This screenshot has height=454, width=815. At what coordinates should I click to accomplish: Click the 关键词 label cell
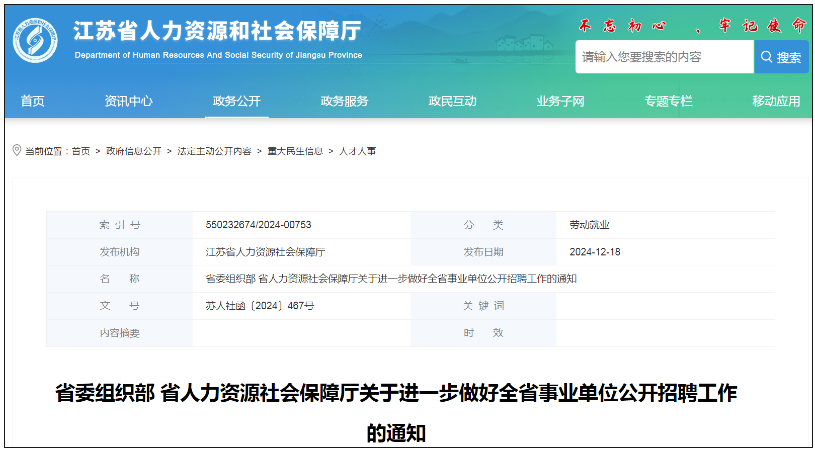(x=483, y=306)
